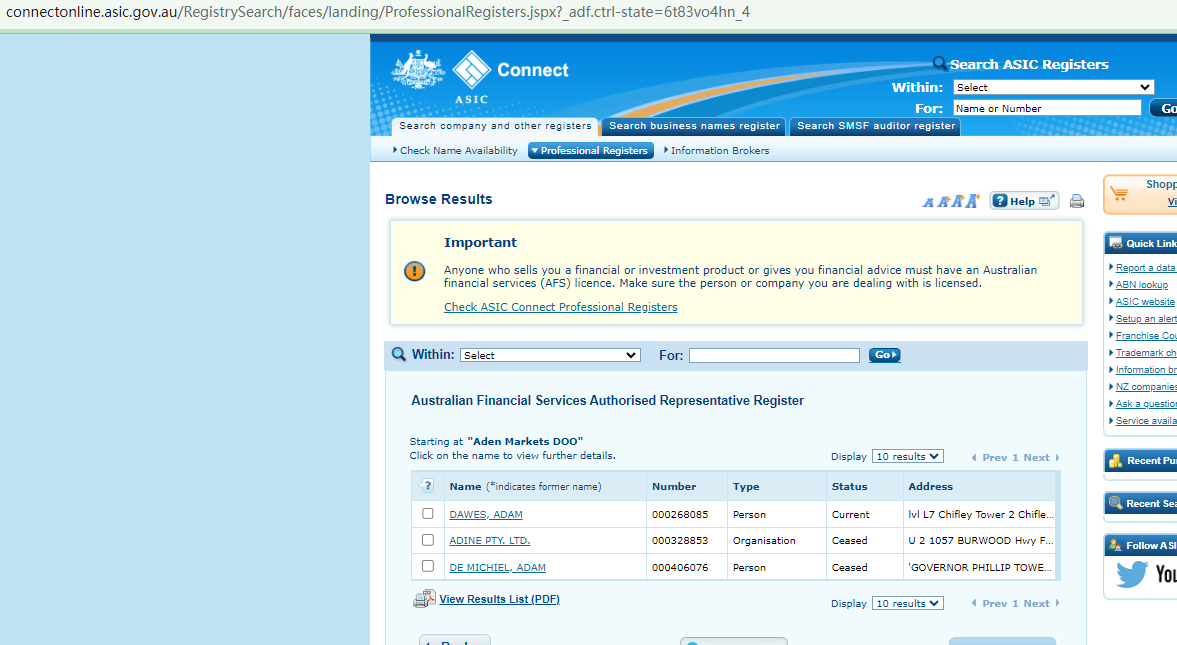Viewport: 1177px width, 645px height.
Task: Open the Information br… quick link
Action: point(1145,369)
